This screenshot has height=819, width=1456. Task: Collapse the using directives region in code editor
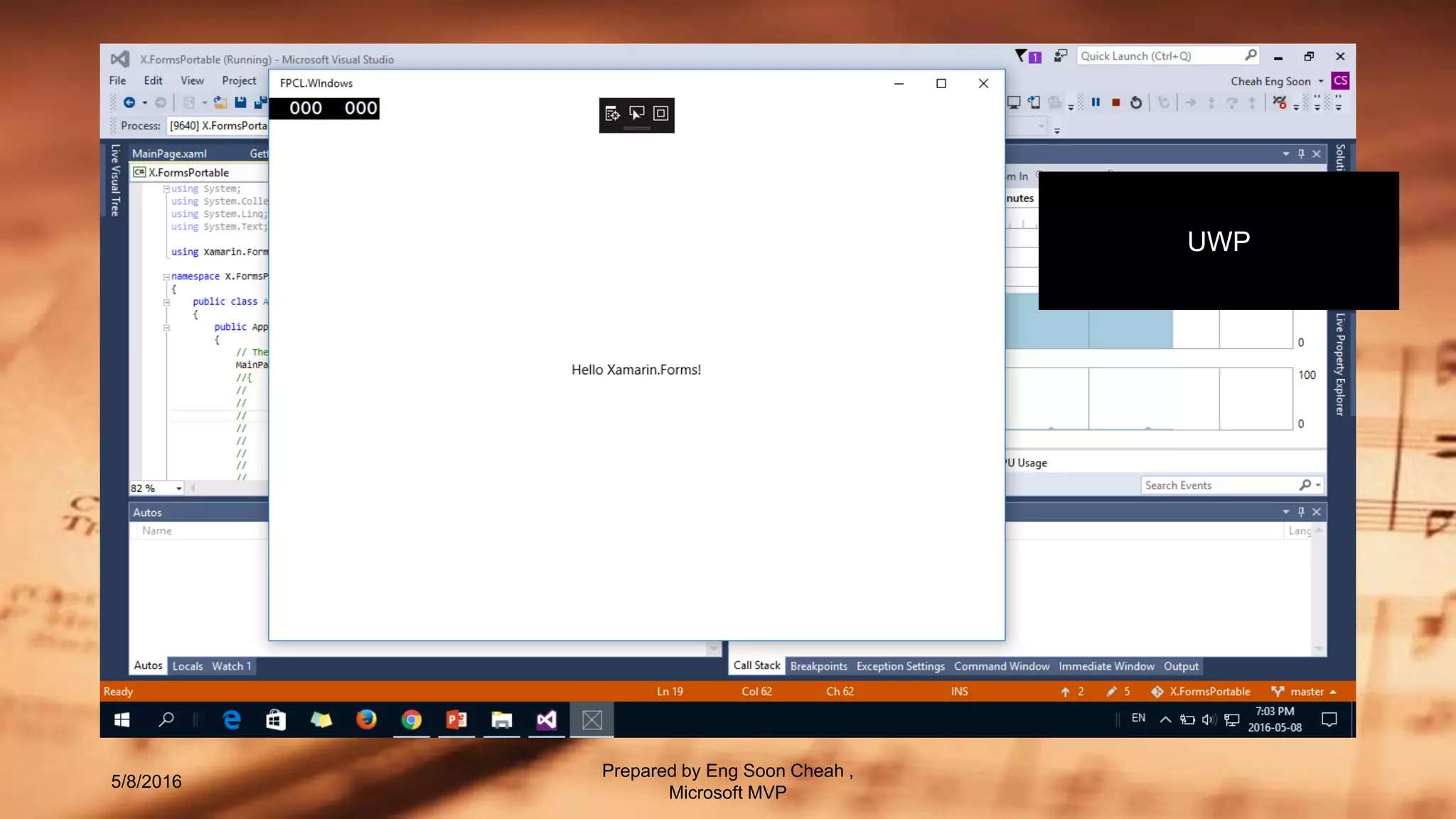(x=166, y=189)
